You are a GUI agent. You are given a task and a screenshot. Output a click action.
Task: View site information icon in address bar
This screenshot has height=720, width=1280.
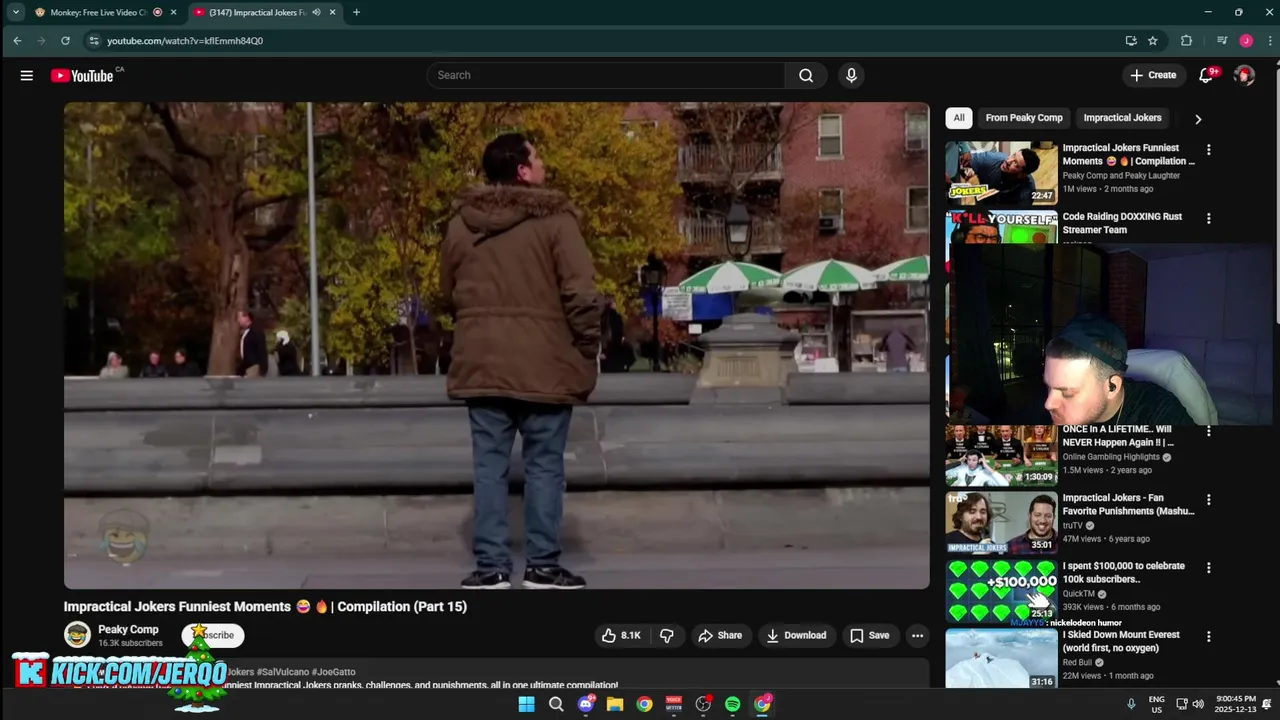click(x=94, y=41)
